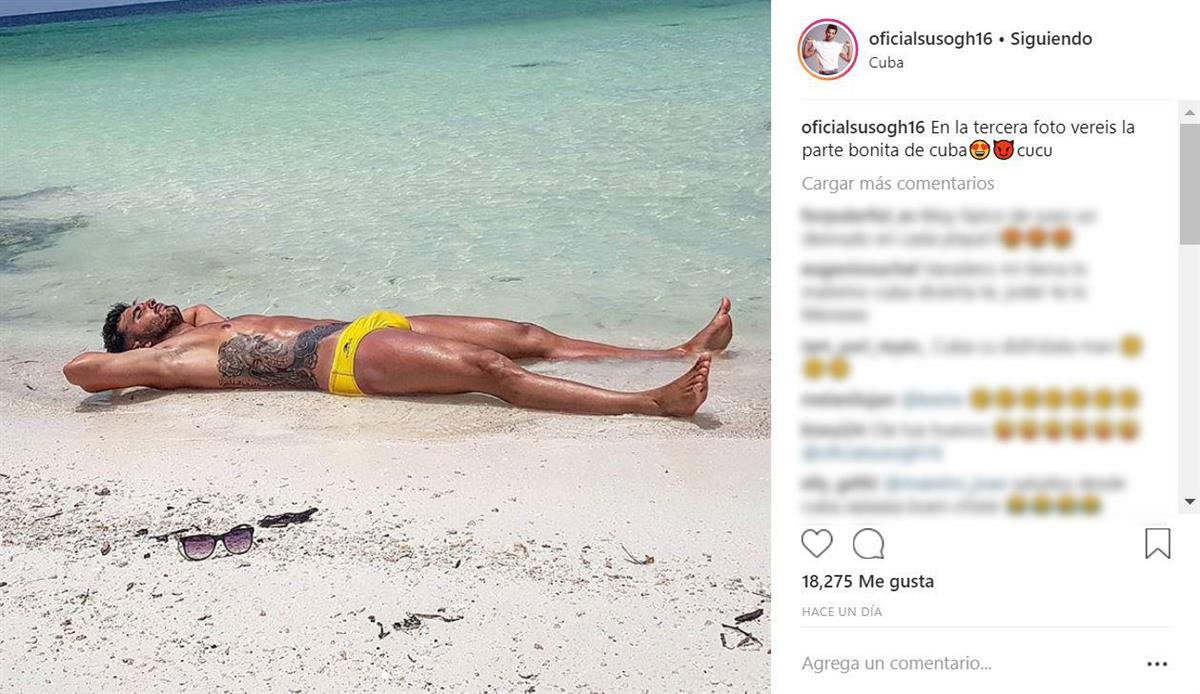Click the beach photo of the post
Viewport: 1200px width, 694px height.
point(385,347)
